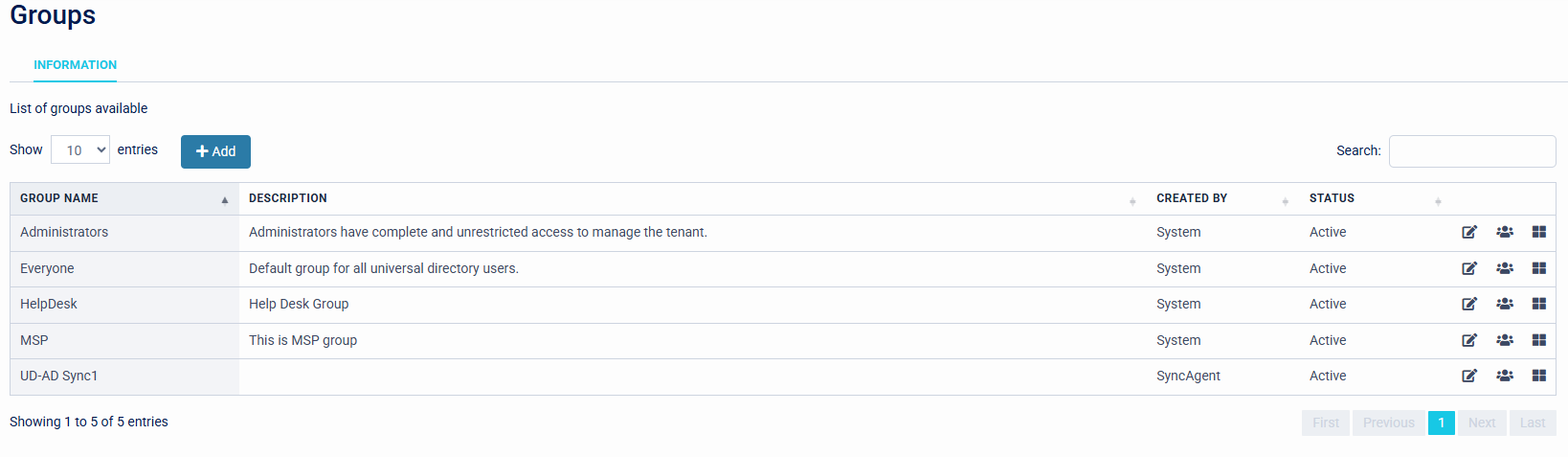The width and height of the screenshot is (1568, 457).
Task: Open members icon for Everyone group
Action: 1505,268
